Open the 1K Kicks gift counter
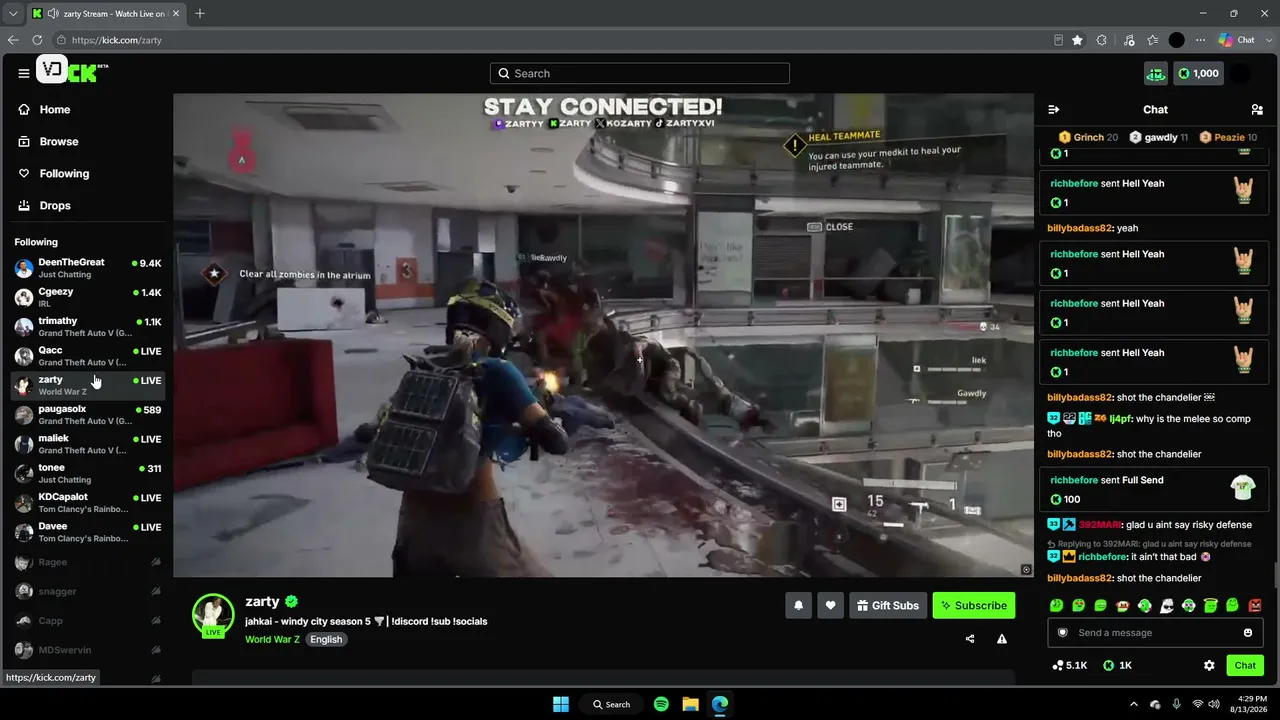 [x=1118, y=665]
